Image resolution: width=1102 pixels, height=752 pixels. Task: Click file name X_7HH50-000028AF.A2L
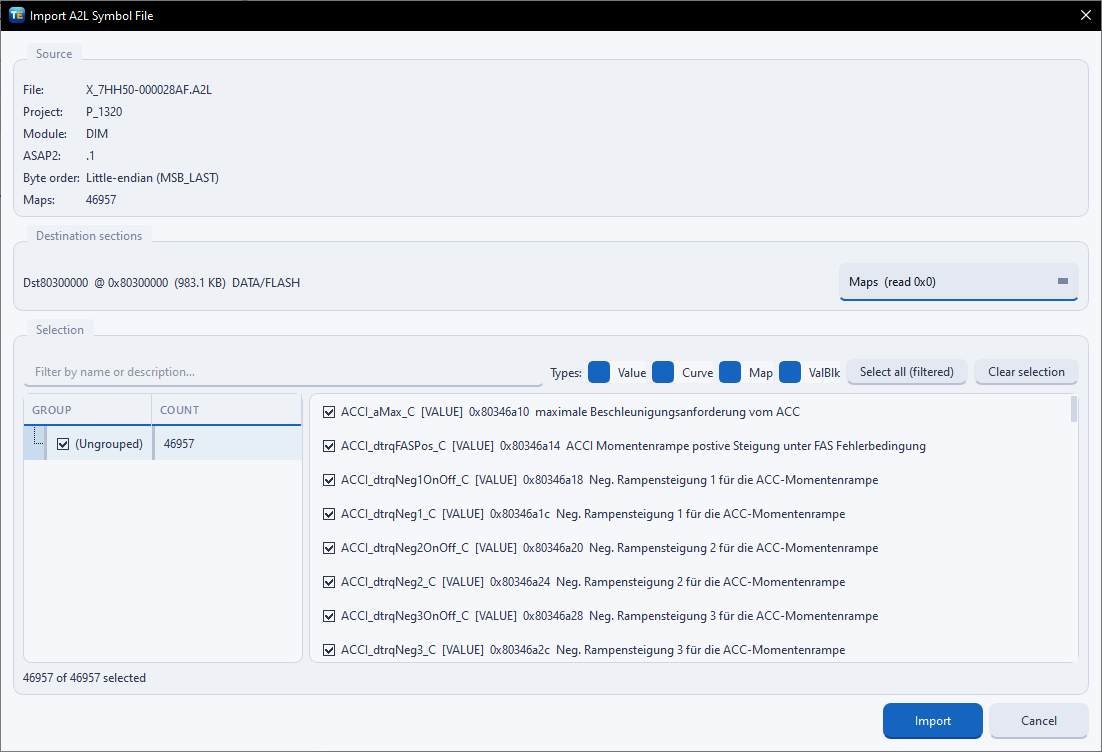[149, 90]
